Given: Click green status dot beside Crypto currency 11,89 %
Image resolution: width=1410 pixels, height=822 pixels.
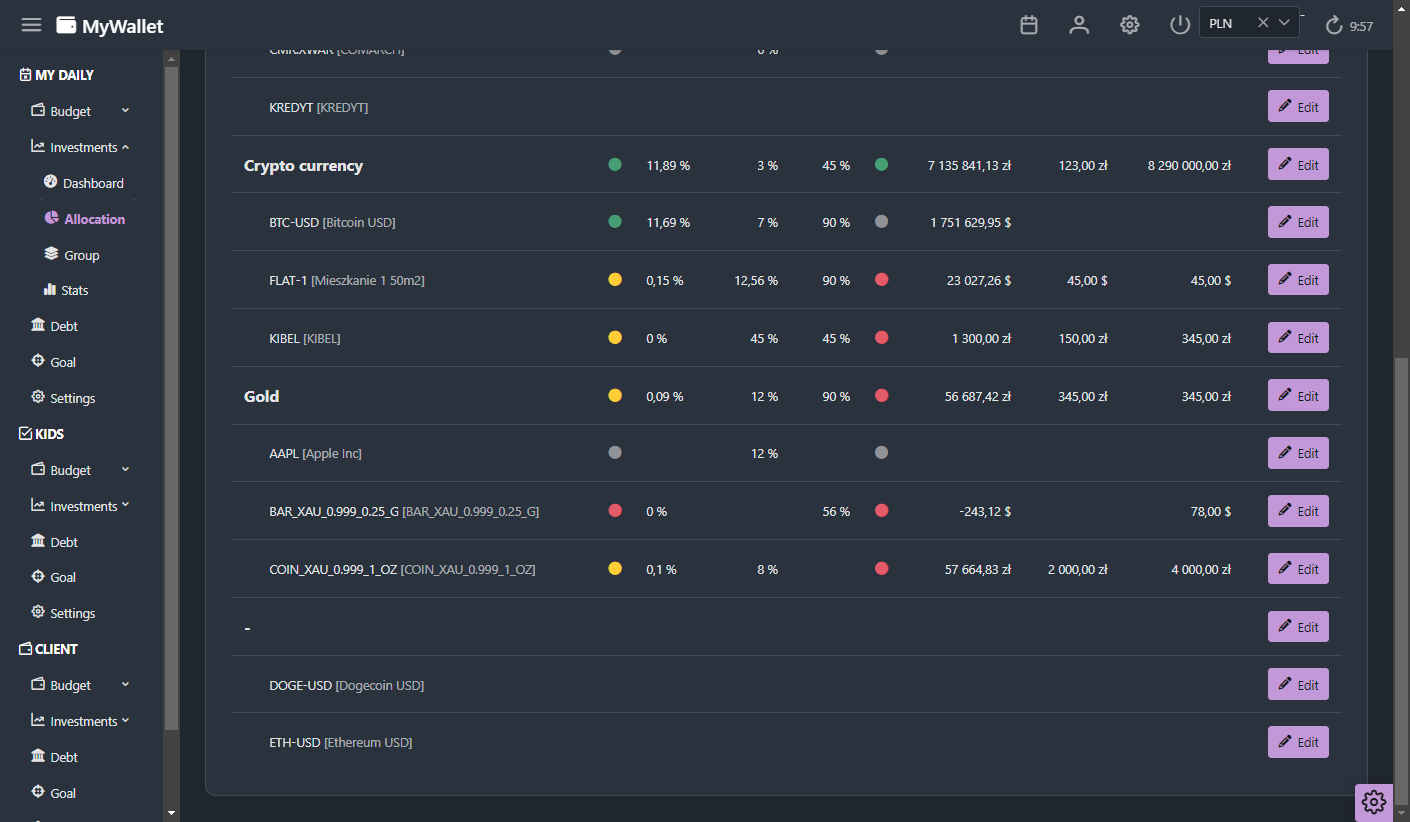Looking at the screenshot, I should click(x=615, y=164).
